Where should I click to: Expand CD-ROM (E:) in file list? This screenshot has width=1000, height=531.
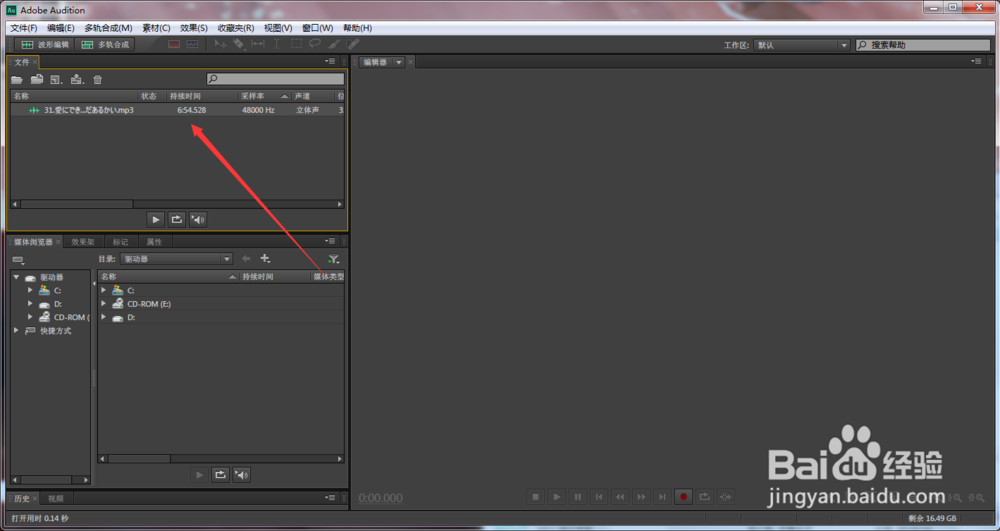tap(103, 303)
